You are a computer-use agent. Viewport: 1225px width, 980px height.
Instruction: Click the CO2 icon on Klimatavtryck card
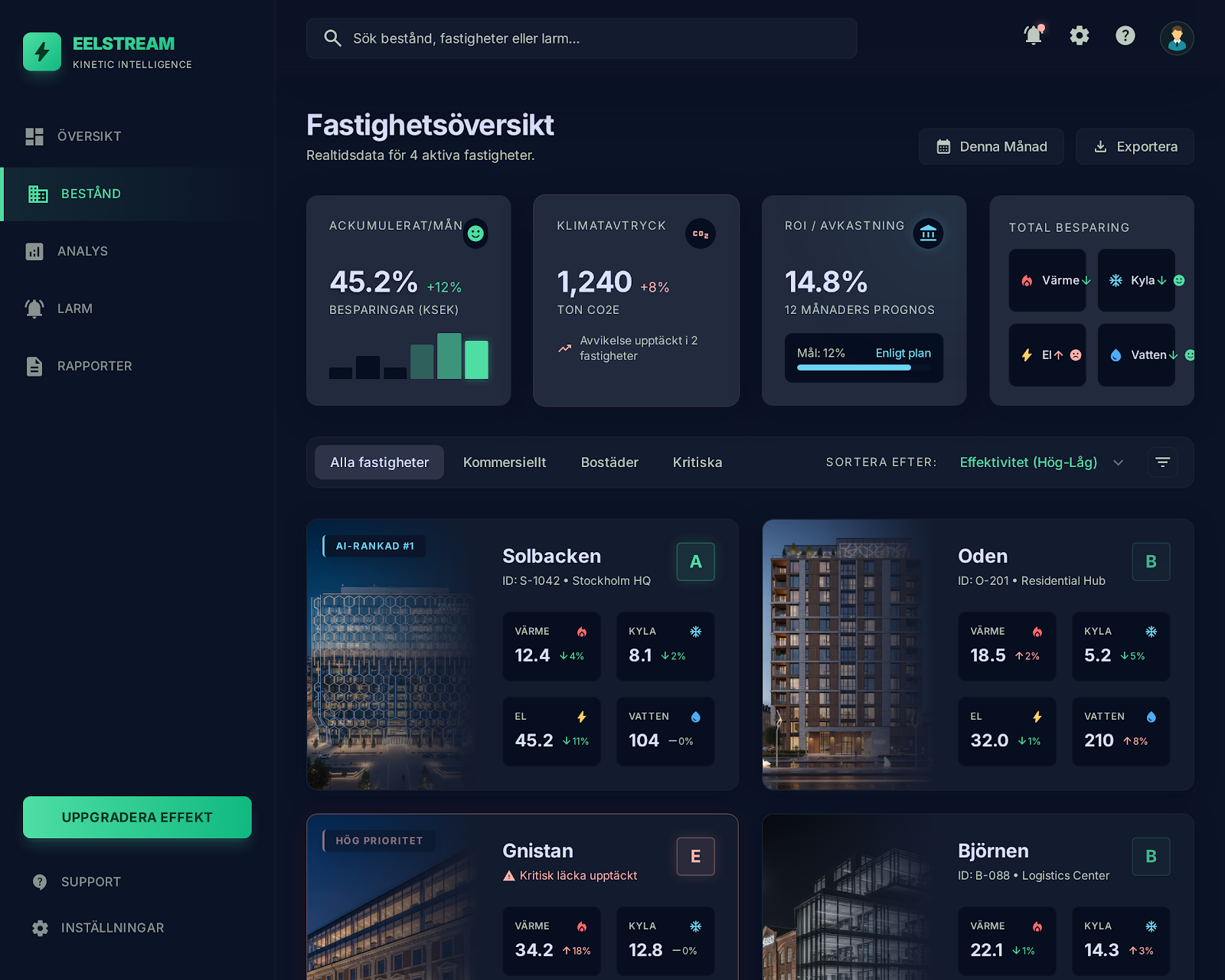click(701, 234)
